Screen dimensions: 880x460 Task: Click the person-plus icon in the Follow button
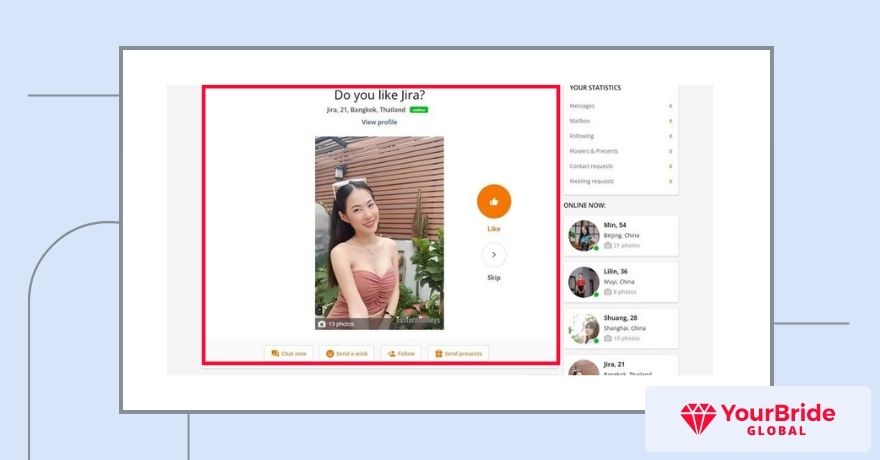pos(392,353)
